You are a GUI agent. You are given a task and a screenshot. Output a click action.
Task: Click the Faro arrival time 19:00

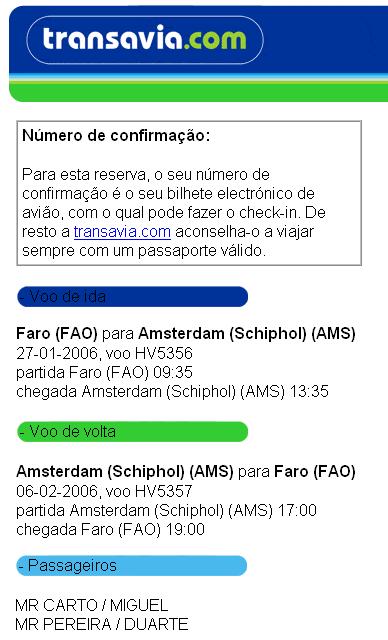pos(185,529)
